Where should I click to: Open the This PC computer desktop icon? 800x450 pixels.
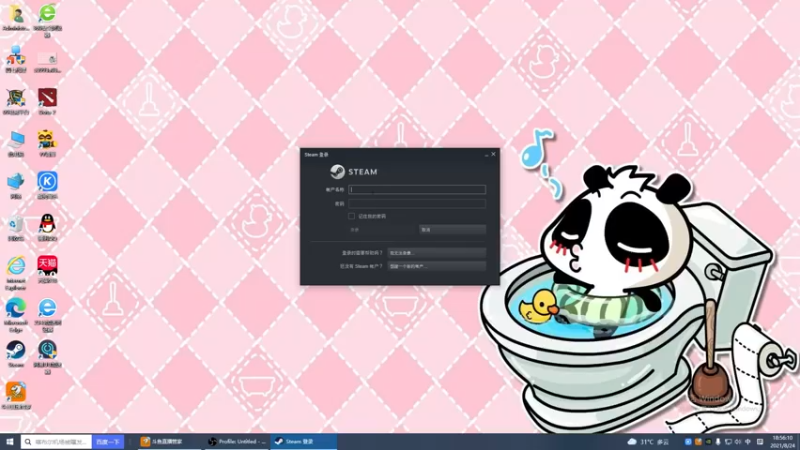pos(16,143)
